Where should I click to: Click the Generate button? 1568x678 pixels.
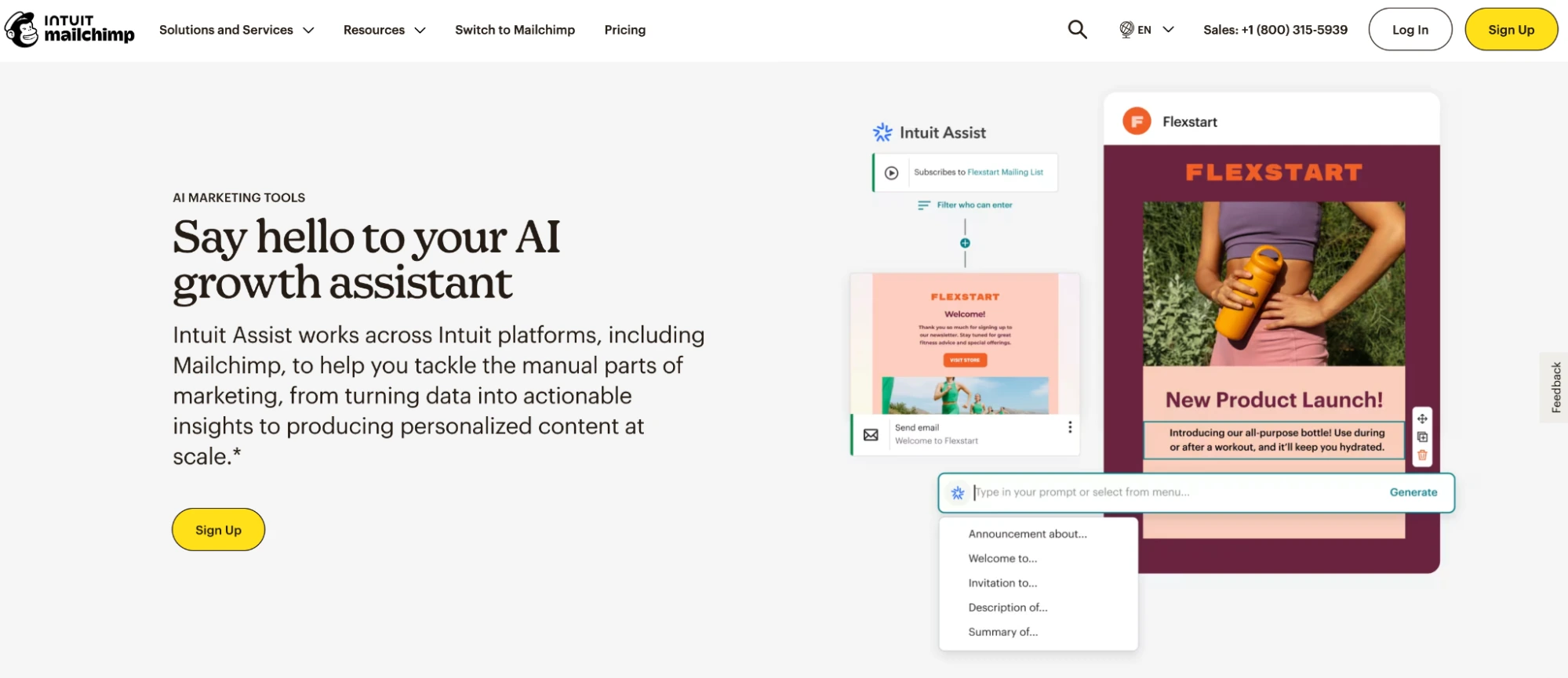[1413, 492]
